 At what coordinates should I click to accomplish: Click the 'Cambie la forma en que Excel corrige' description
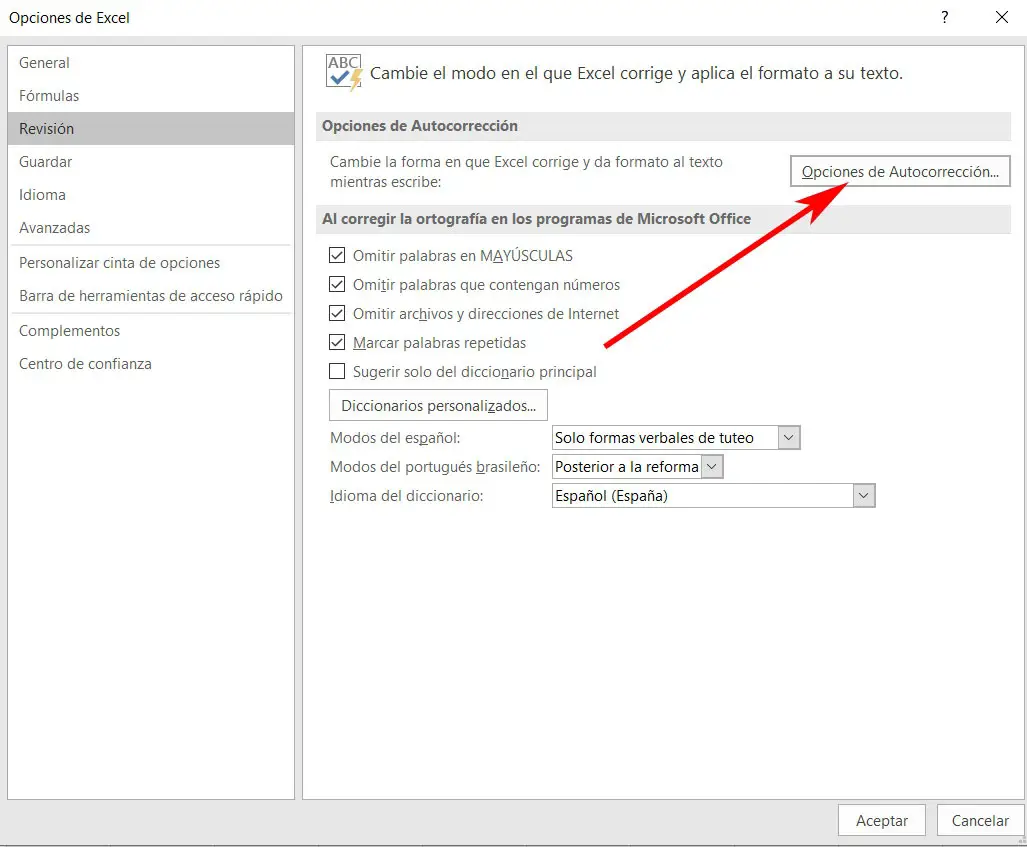(526, 172)
